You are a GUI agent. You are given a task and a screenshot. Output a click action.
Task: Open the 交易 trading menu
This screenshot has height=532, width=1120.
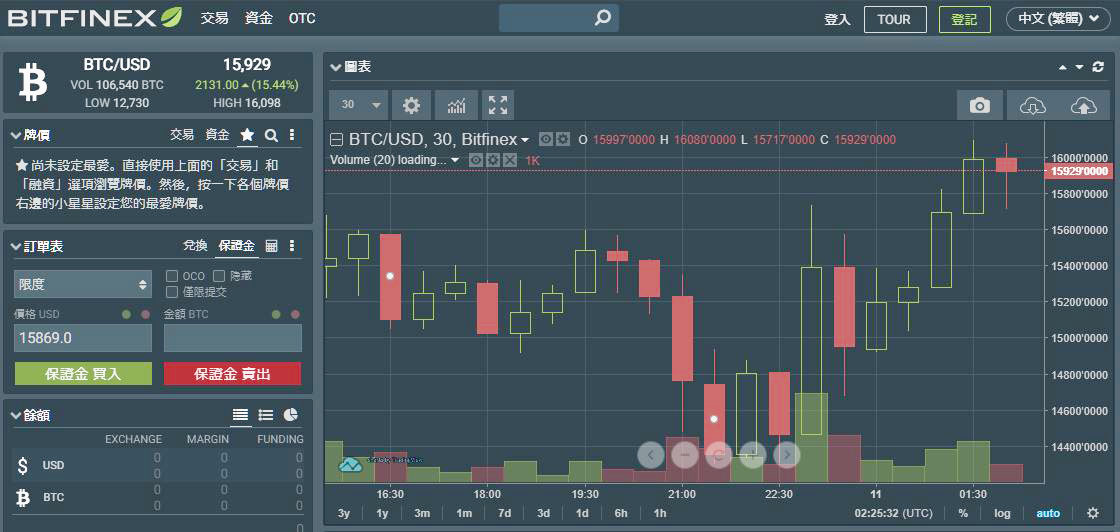(214, 18)
